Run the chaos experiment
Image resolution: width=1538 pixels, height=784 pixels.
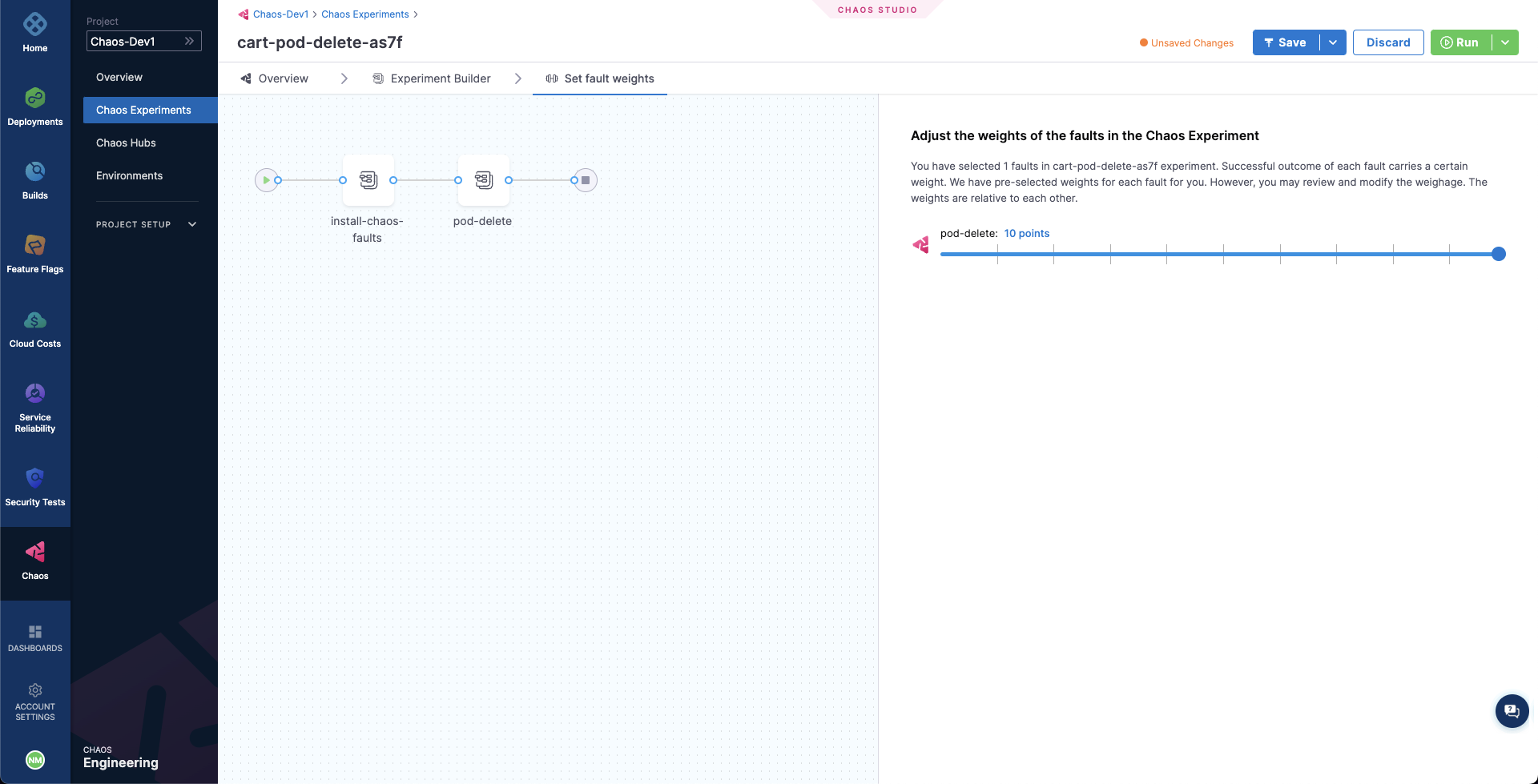coord(1460,42)
